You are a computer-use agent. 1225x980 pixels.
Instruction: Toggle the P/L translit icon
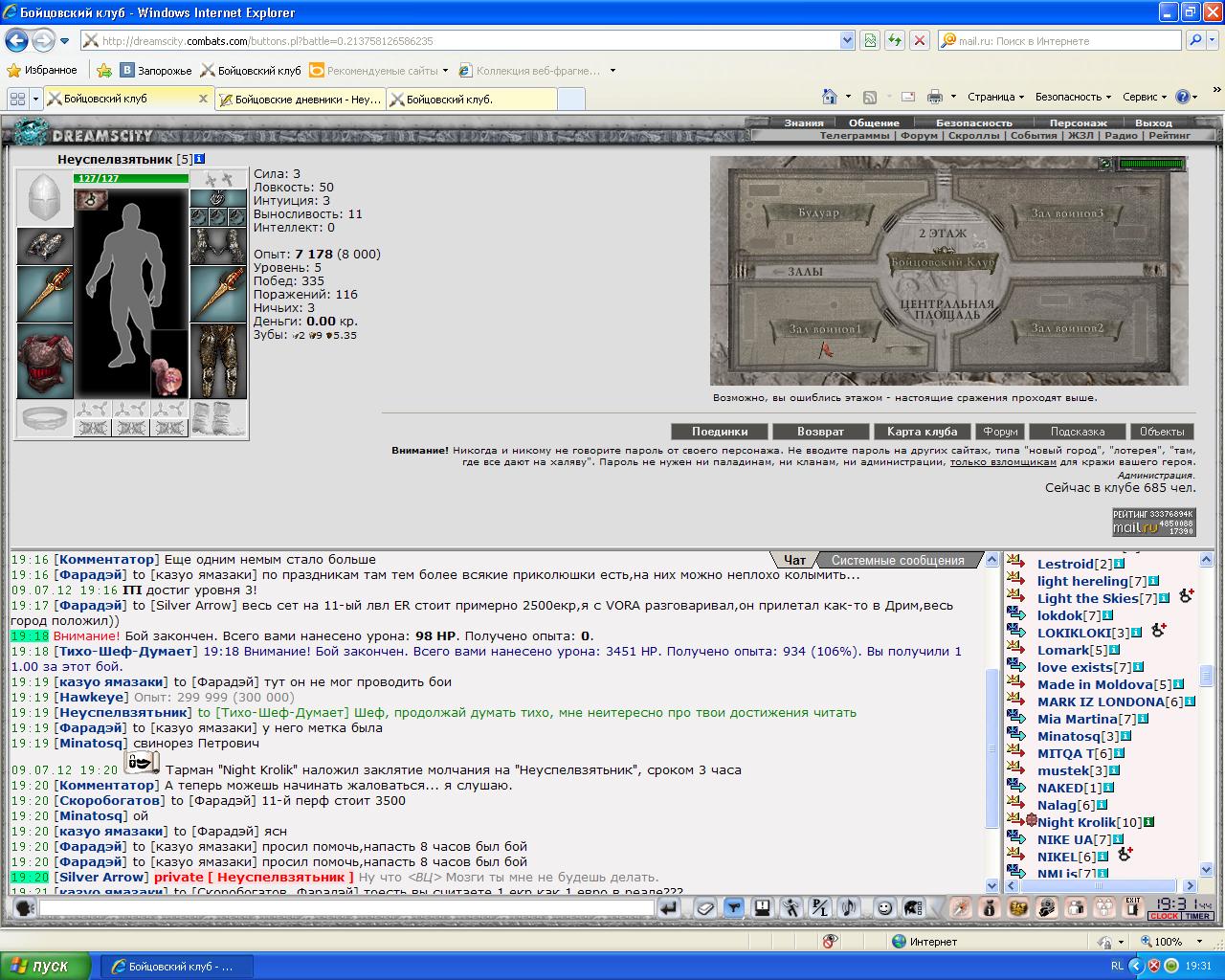click(820, 907)
